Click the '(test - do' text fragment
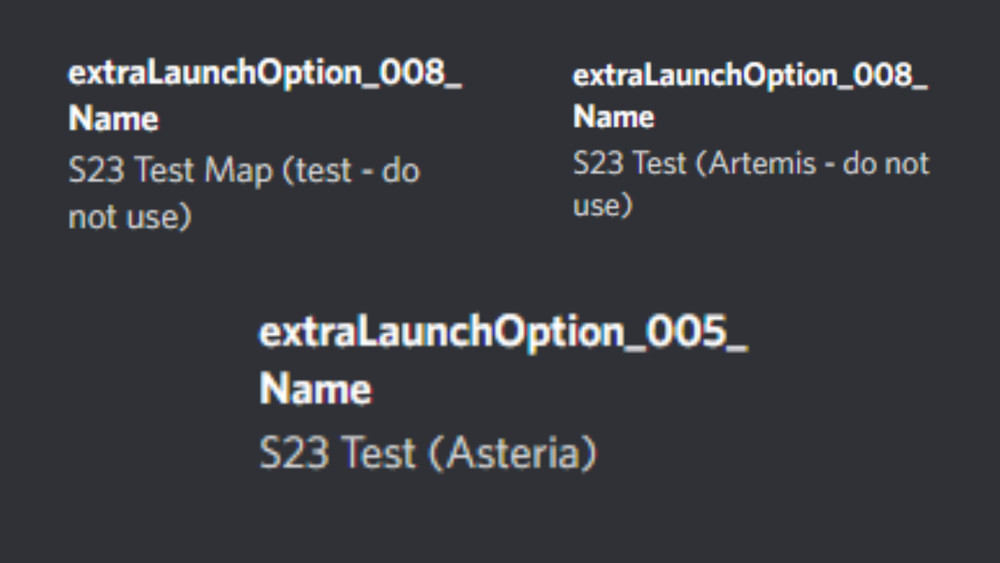Viewport: 1000px width, 563px height. [x=351, y=171]
